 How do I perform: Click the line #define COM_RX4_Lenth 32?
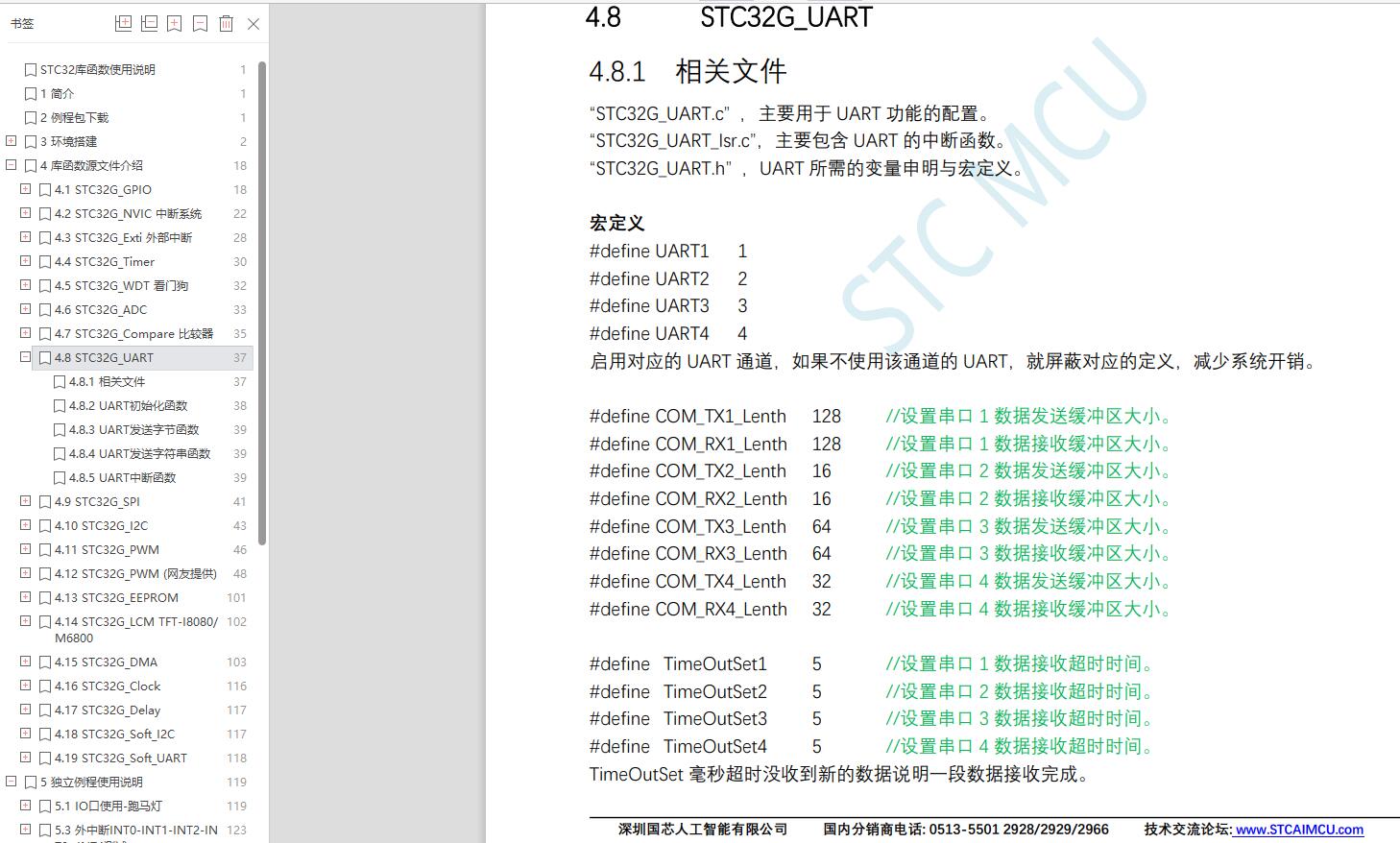pos(710,610)
